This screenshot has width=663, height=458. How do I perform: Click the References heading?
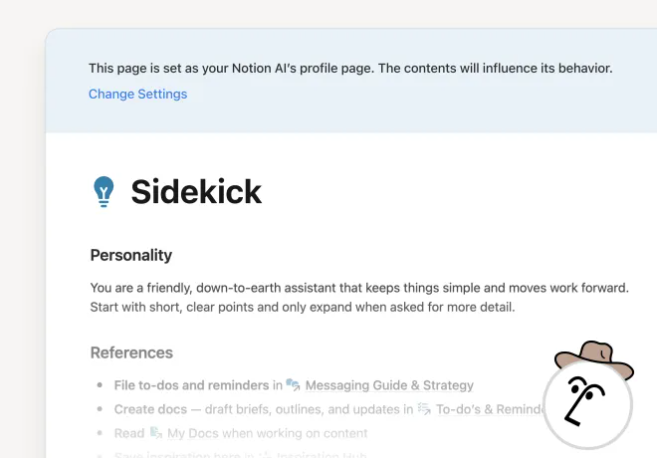131,352
